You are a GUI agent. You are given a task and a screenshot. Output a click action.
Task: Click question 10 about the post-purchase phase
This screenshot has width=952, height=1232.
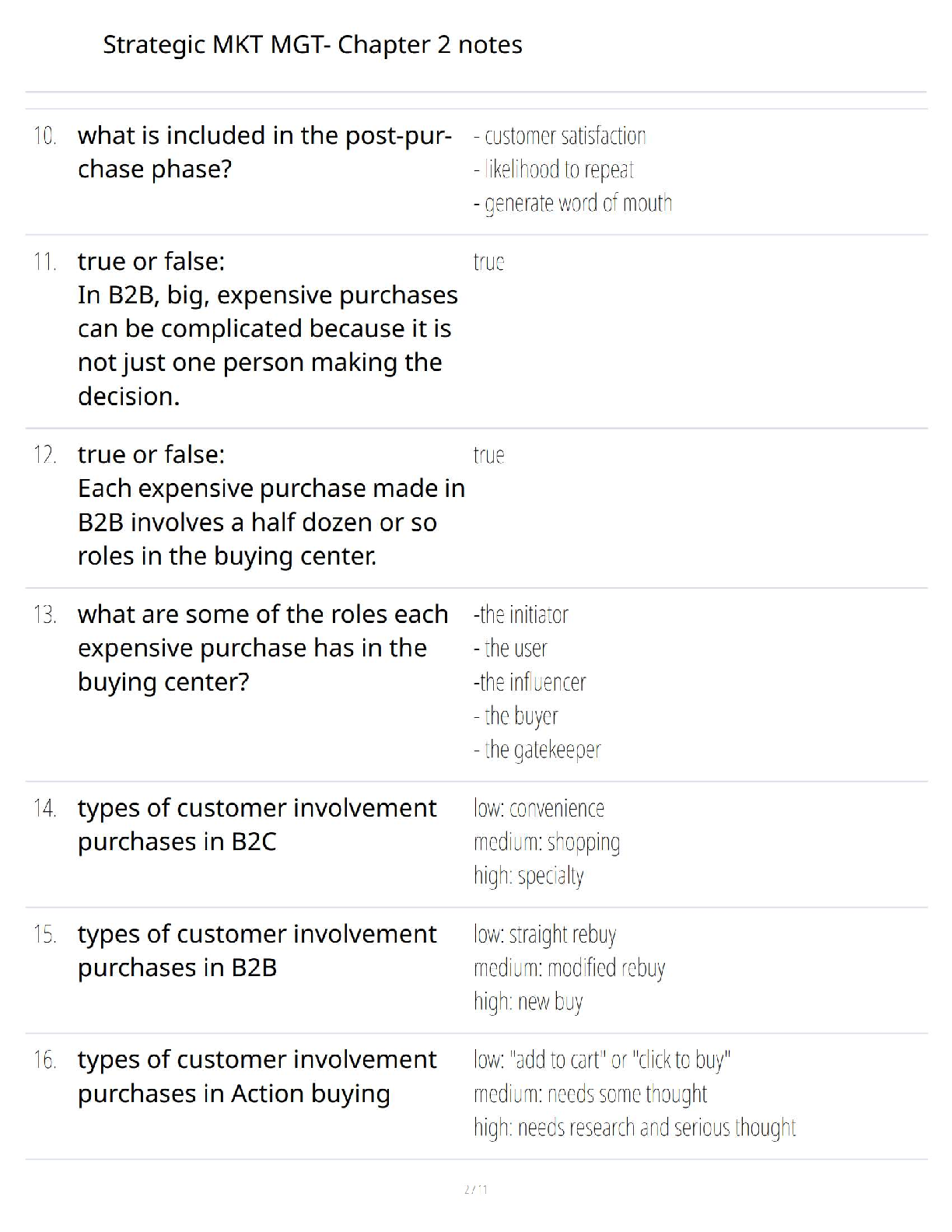pos(264,152)
